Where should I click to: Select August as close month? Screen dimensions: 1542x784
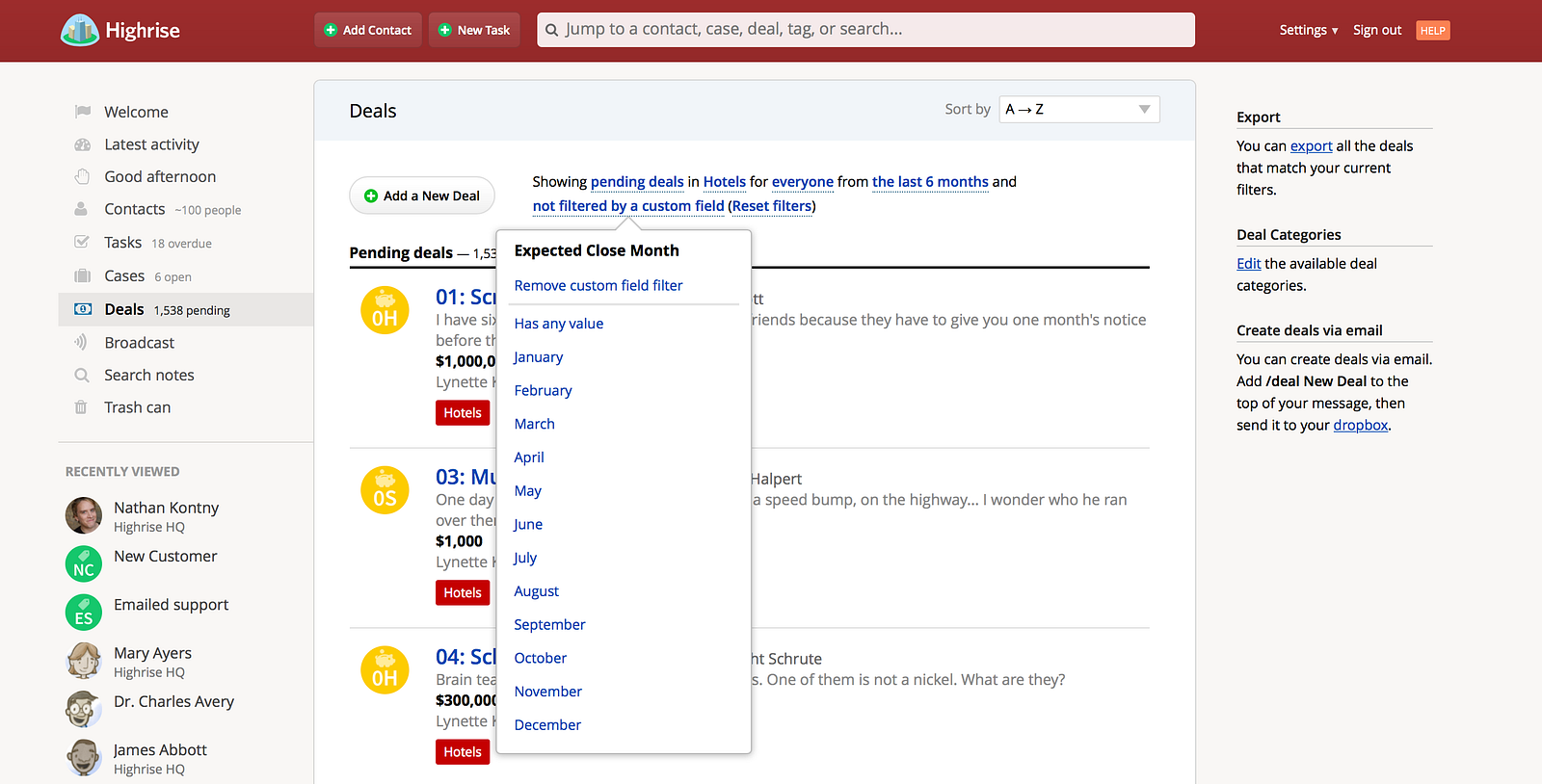(x=537, y=591)
